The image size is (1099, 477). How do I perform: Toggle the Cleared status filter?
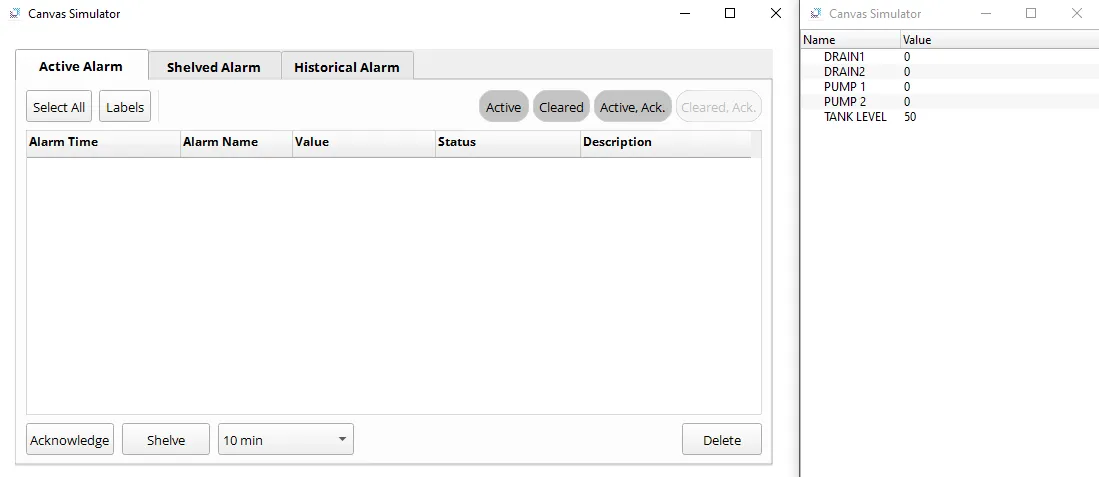coord(561,107)
